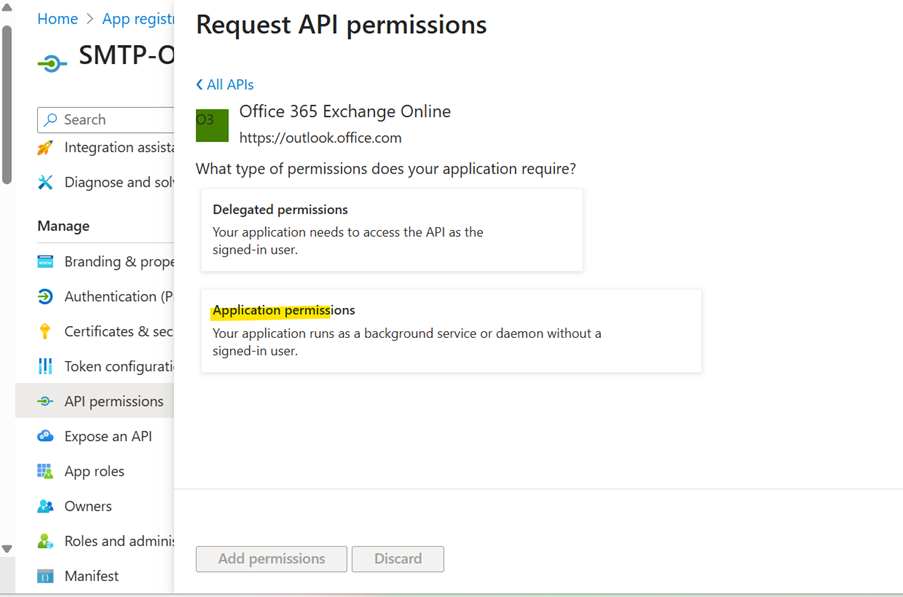Open Branding & properties page

tap(94, 261)
